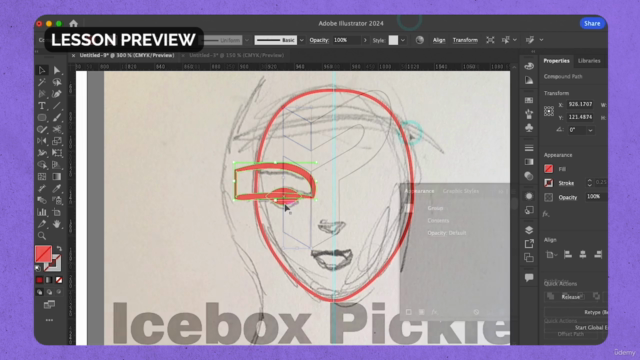The width and height of the screenshot is (640, 360).
Task: Click the Offset Path button
Action: click(571, 334)
